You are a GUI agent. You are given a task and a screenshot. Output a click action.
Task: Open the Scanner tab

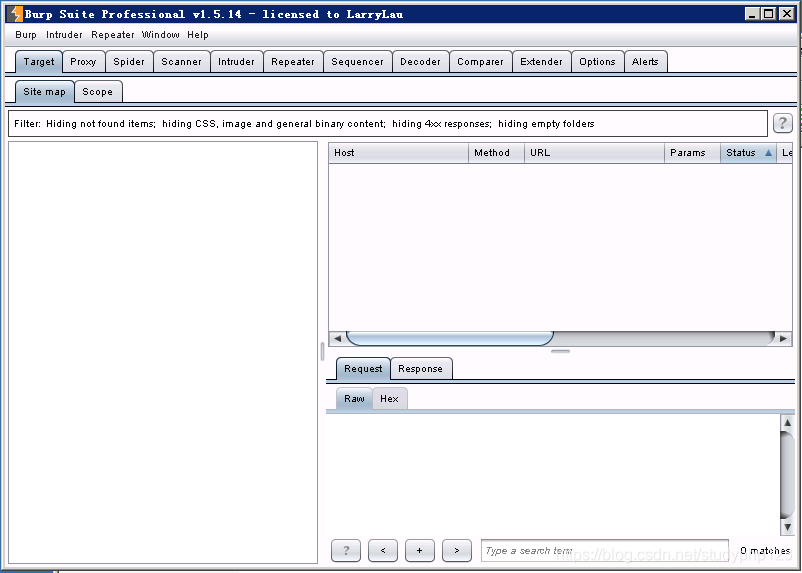182,62
